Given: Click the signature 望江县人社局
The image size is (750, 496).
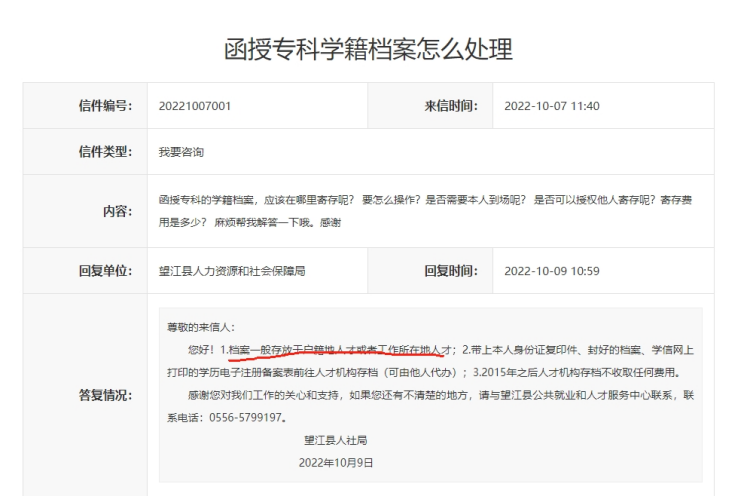Looking at the screenshot, I should click(x=336, y=440).
